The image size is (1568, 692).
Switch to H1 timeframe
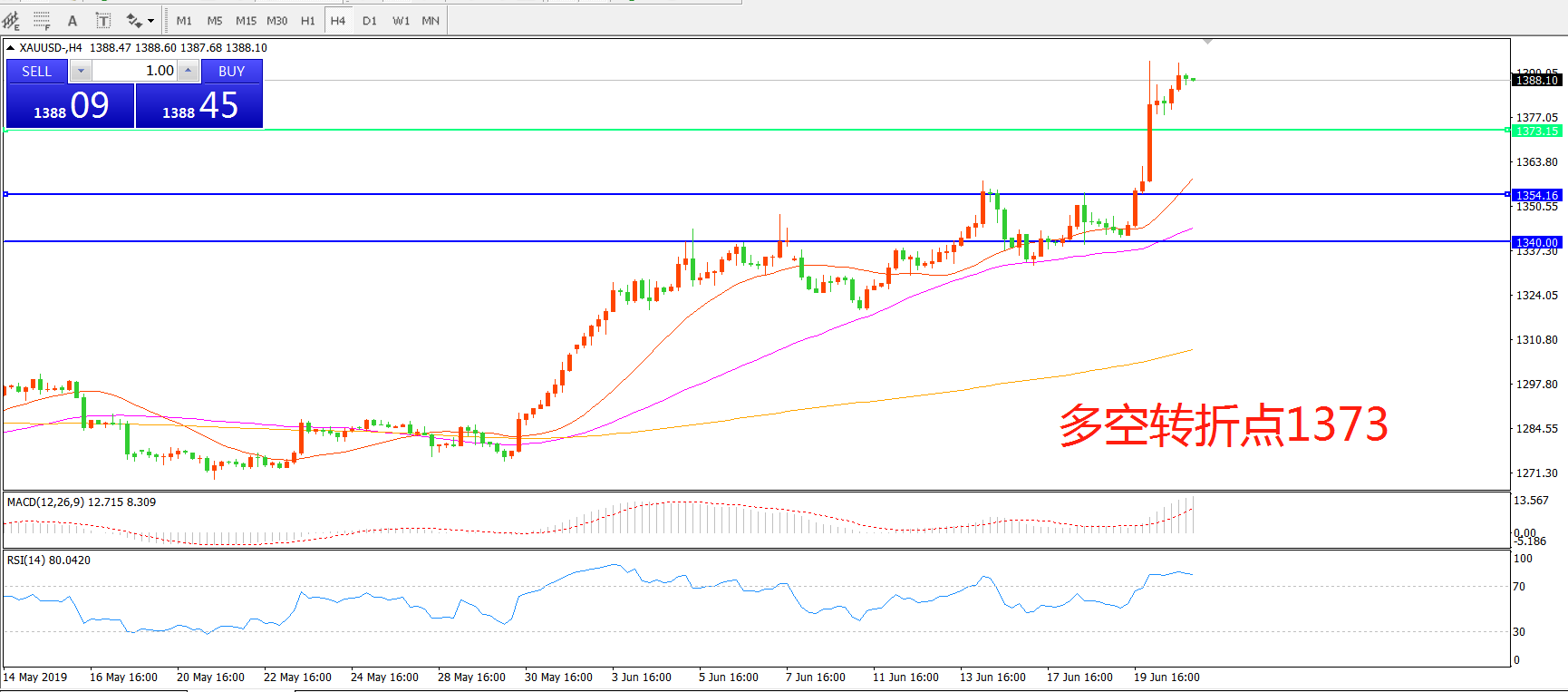(x=308, y=20)
